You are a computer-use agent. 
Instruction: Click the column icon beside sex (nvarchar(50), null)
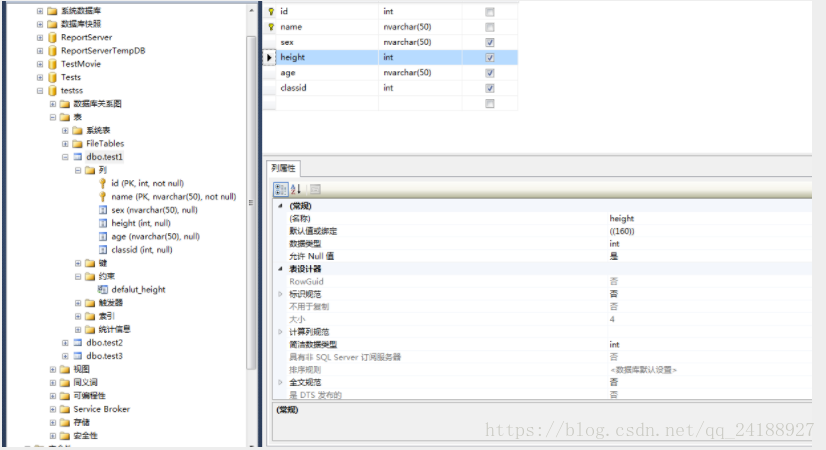(x=103, y=210)
